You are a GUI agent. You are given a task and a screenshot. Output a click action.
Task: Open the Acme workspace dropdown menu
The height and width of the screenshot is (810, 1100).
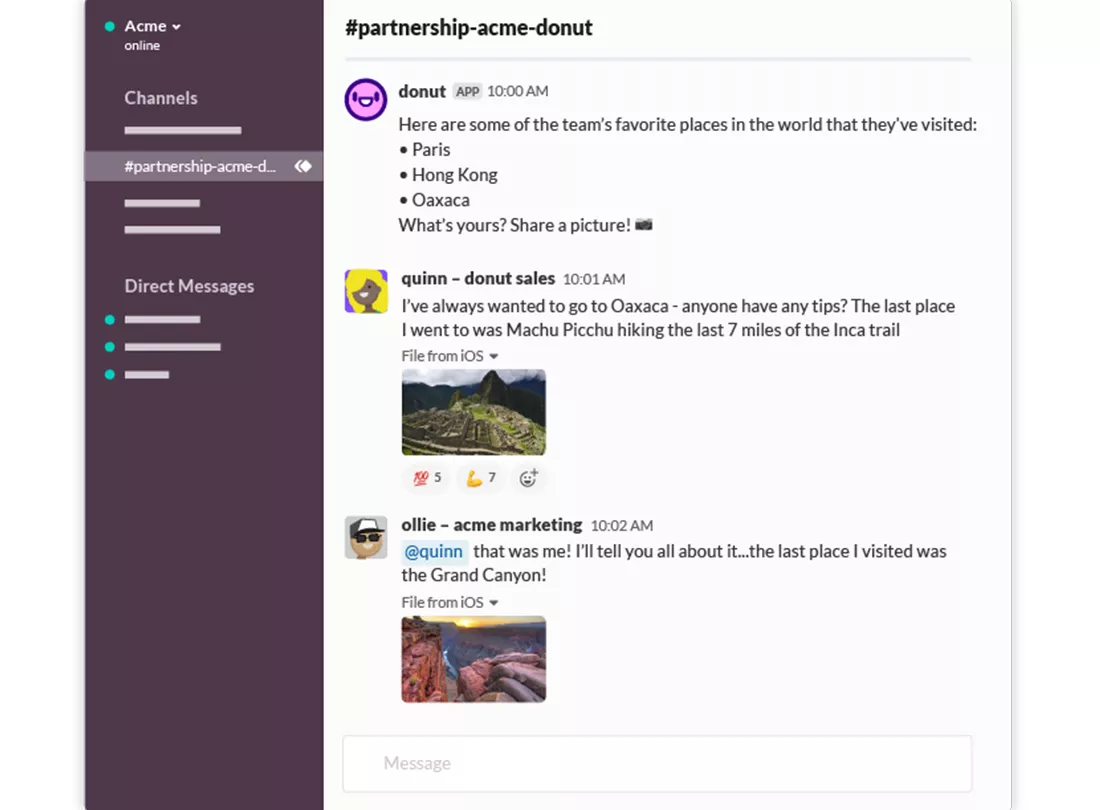152,27
